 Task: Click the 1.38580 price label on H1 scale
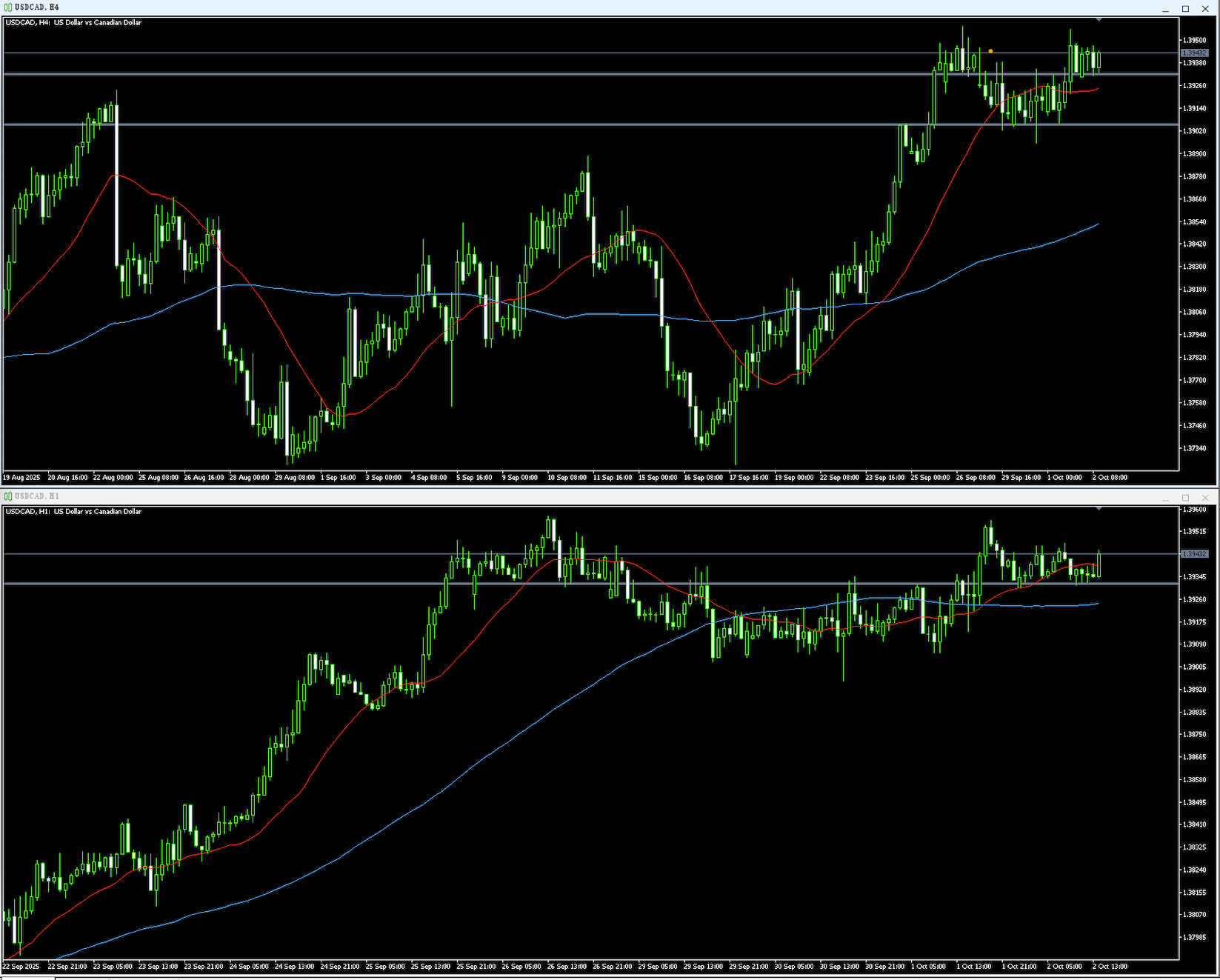tap(1195, 780)
